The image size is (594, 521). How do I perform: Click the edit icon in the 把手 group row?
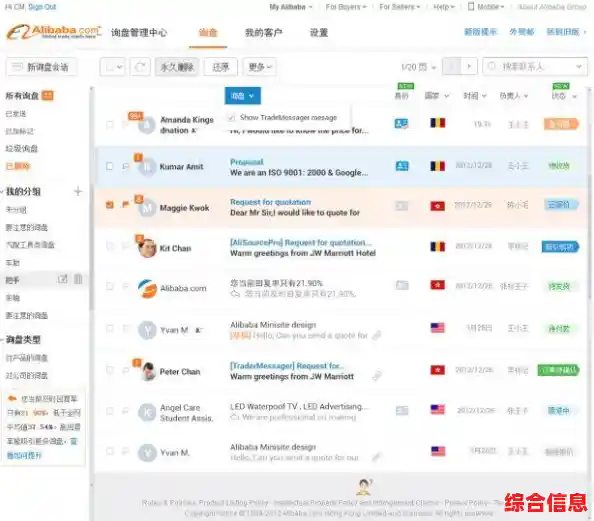63,279
